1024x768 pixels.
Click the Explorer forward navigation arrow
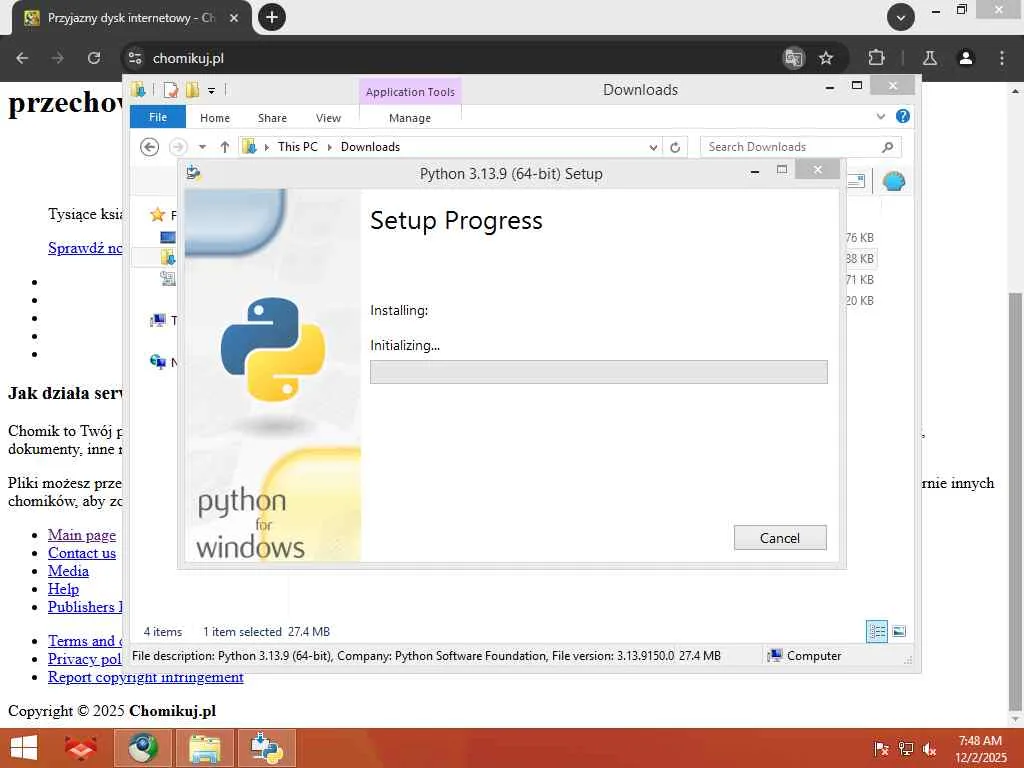click(178, 147)
